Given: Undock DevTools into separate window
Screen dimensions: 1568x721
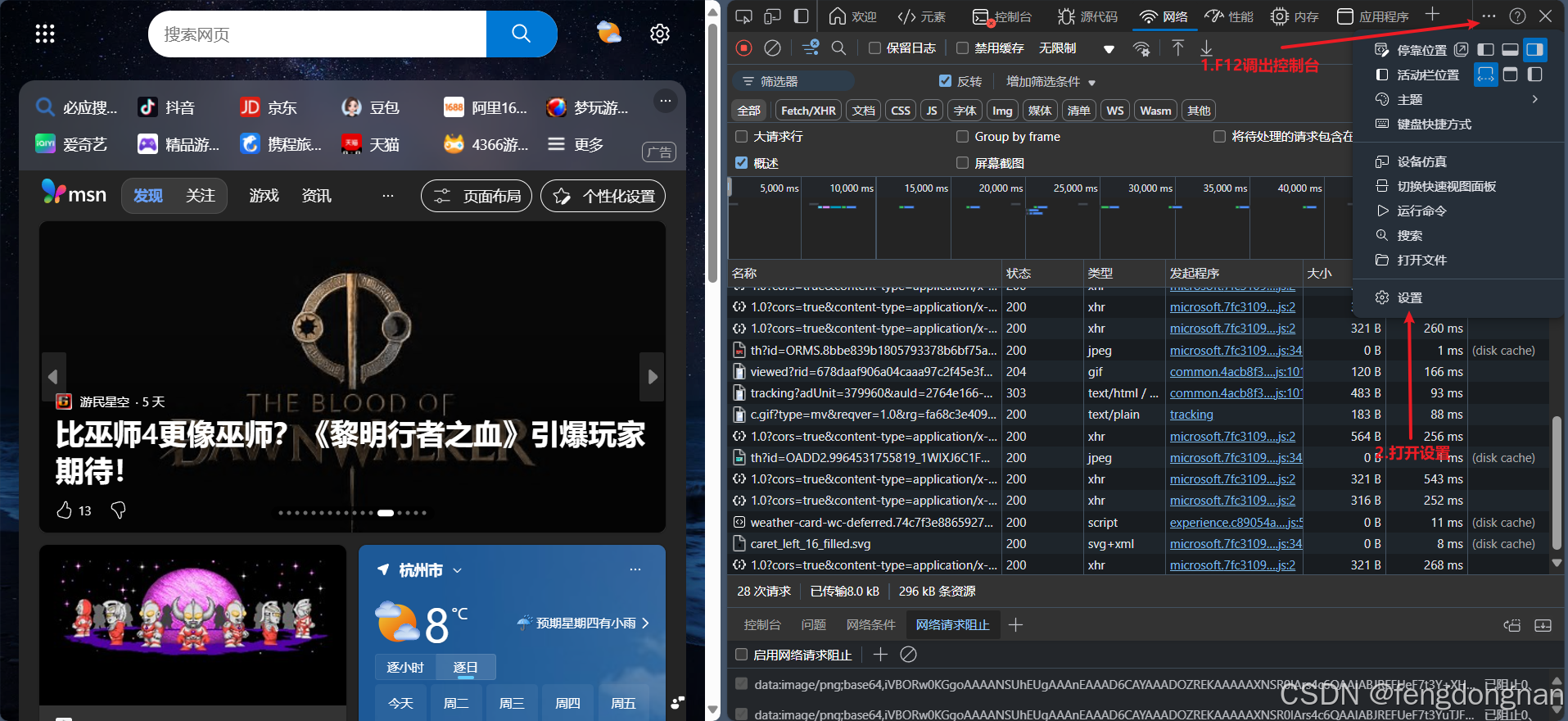Looking at the screenshot, I should (1461, 50).
